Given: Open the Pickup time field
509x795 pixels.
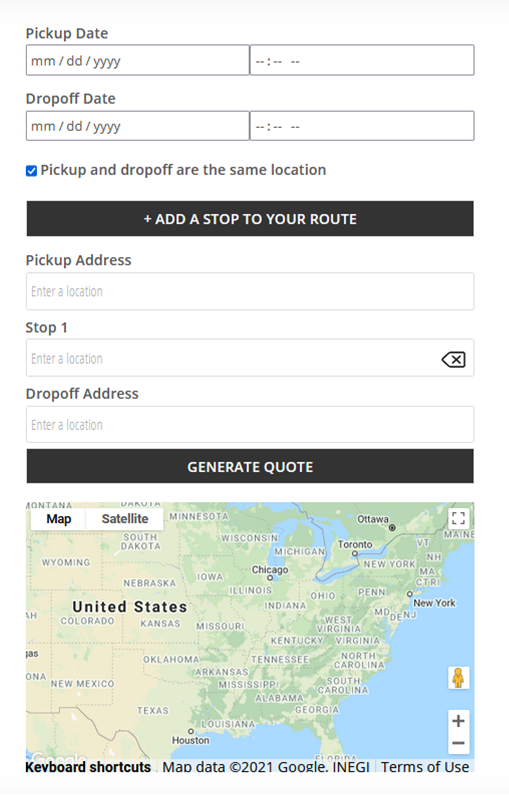Looking at the screenshot, I should (x=362, y=60).
